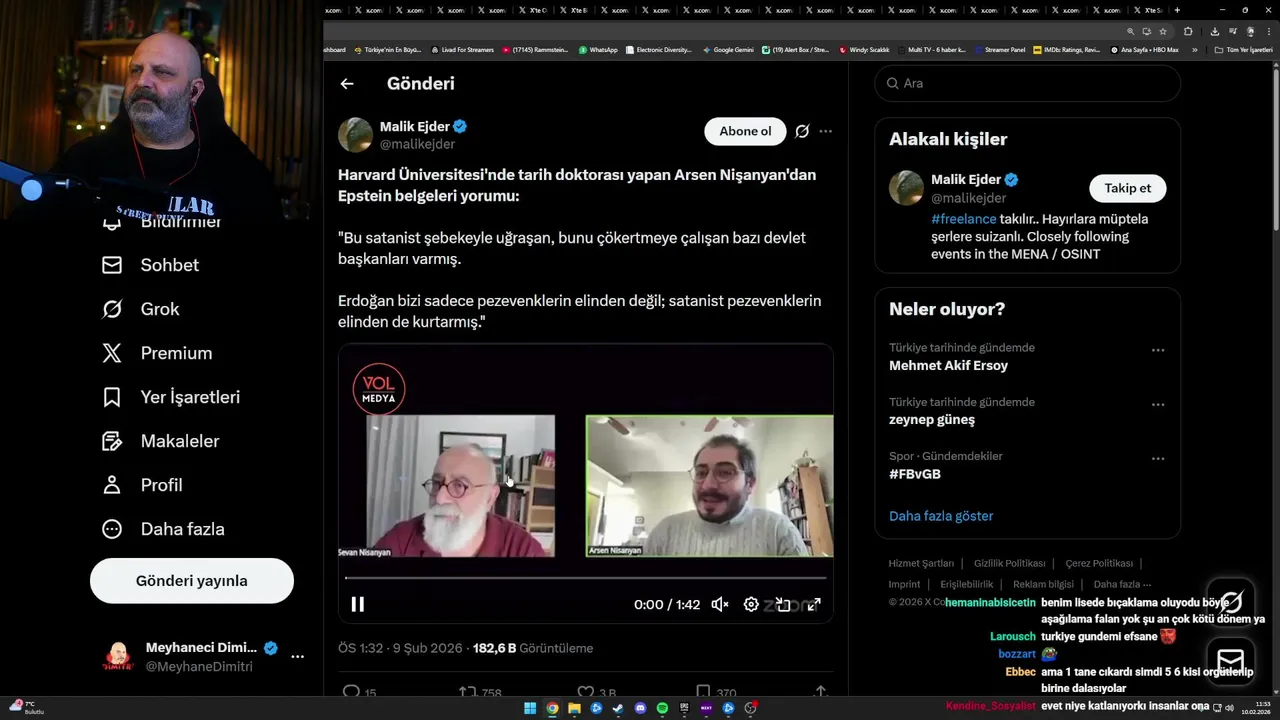This screenshot has width=1280, height=720.
Task: Open the browser downloads icon
Action: tap(1215, 31)
